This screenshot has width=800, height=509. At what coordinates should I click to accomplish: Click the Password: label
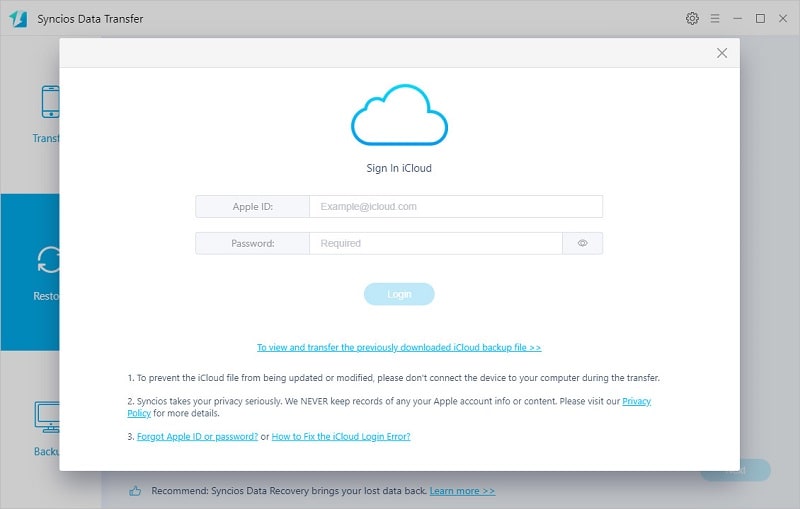(253, 243)
